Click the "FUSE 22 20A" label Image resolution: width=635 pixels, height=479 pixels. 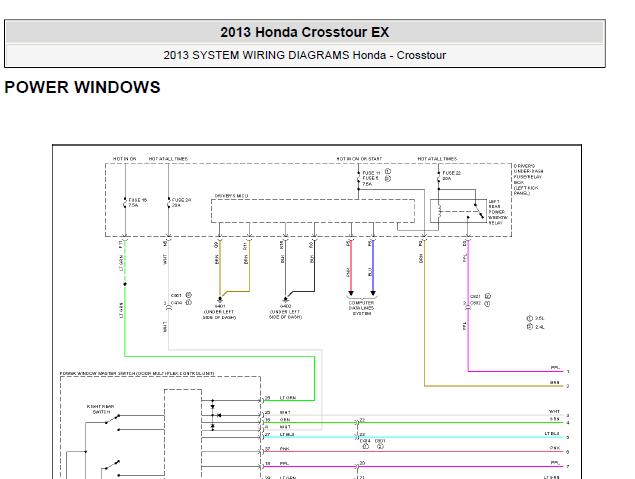click(451, 175)
